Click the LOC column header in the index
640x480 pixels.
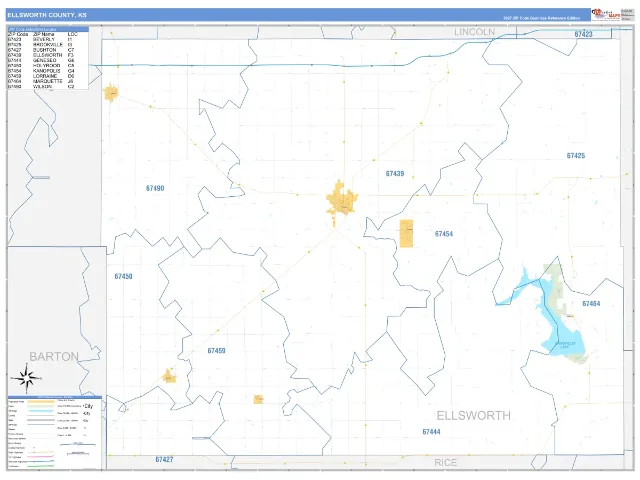72,34
